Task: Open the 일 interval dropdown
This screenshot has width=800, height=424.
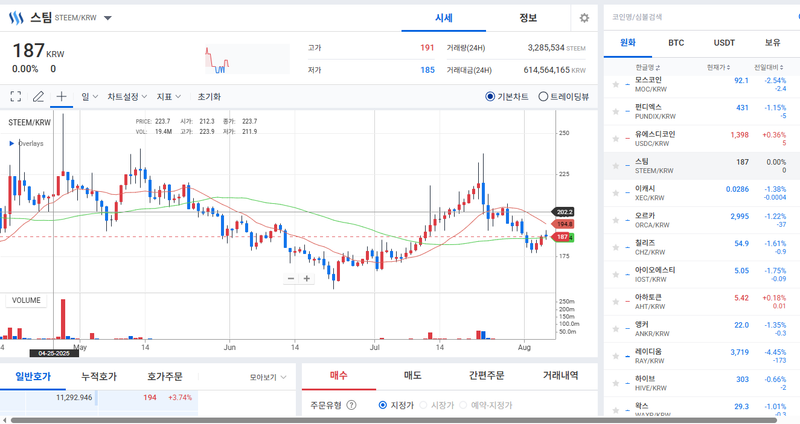Action: [x=90, y=96]
